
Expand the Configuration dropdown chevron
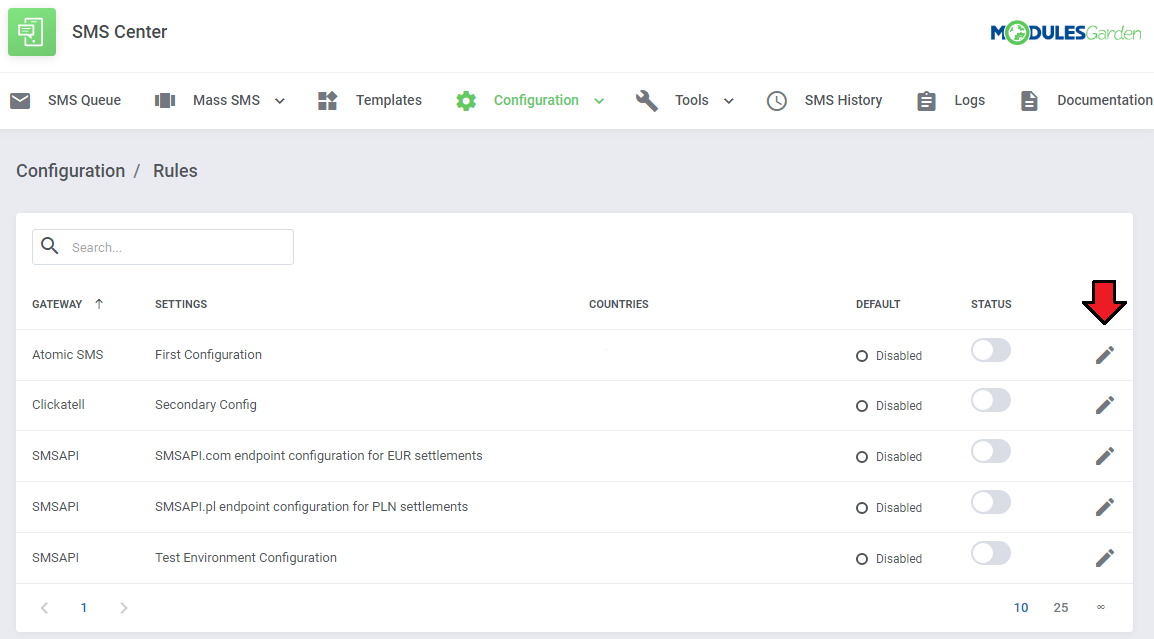coord(599,101)
